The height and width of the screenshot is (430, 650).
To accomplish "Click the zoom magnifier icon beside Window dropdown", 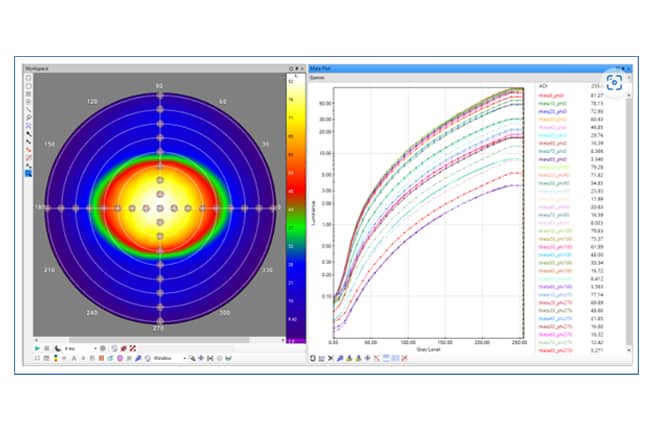I will tap(192, 358).
